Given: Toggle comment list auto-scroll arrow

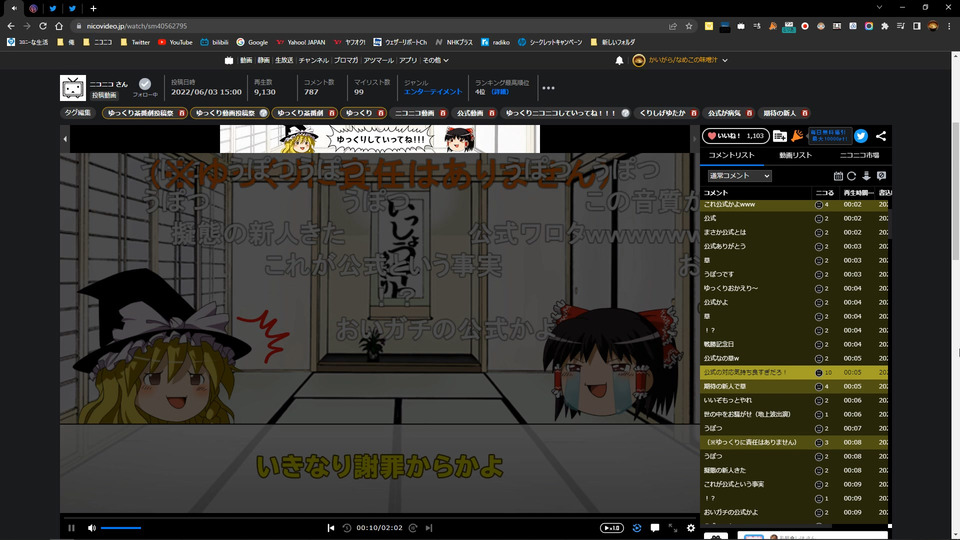Looking at the screenshot, I should (x=866, y=176).
